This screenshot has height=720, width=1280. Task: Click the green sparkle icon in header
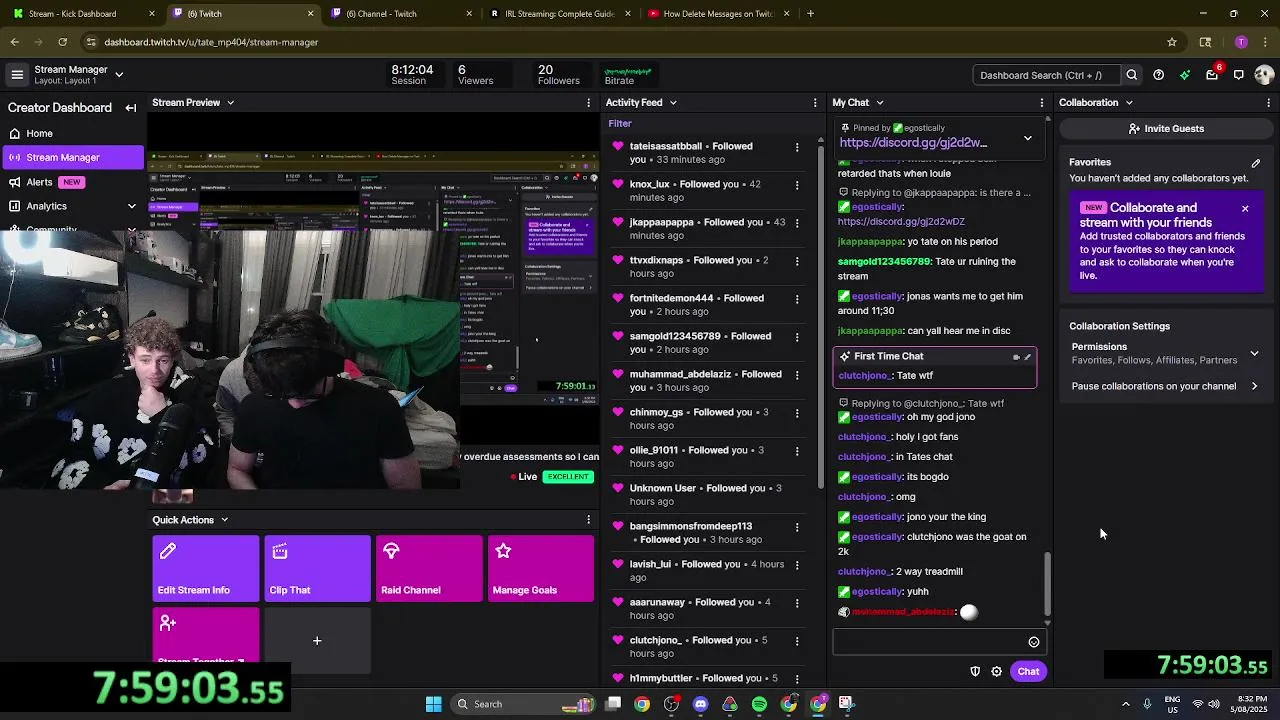click(1185, 75)
